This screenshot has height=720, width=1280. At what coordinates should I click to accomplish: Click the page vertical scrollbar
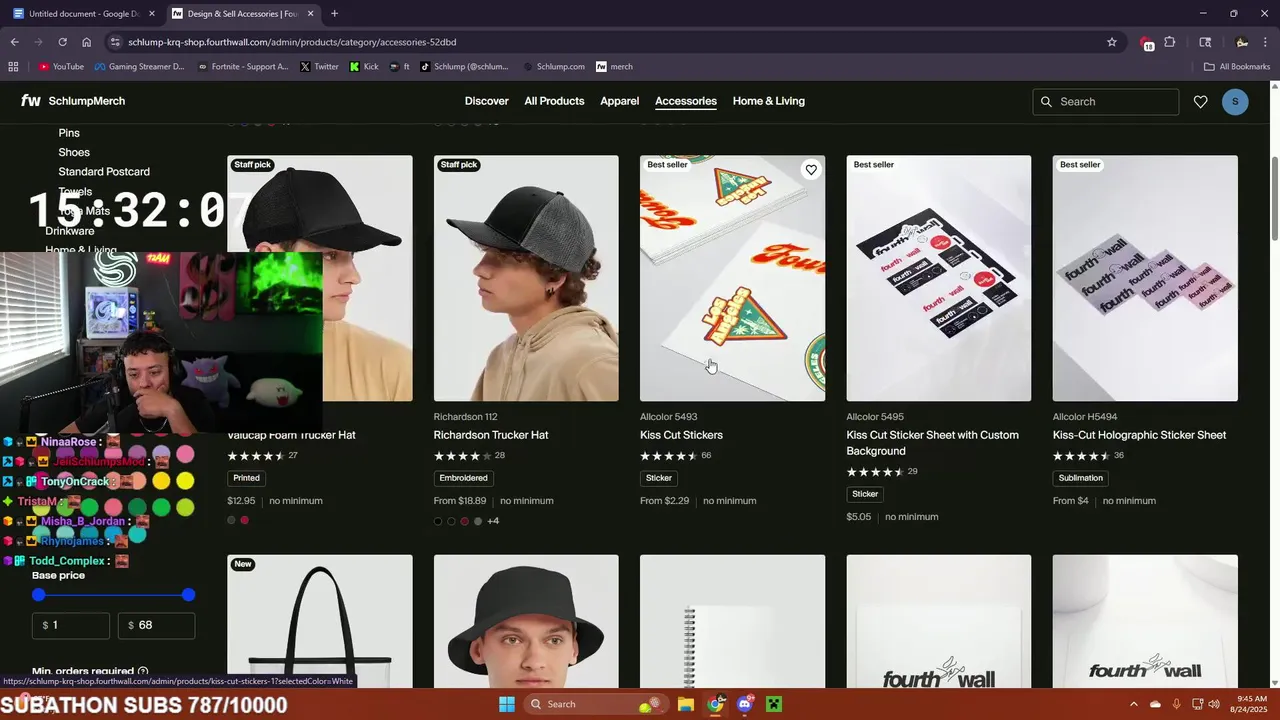click(1274, 198)
